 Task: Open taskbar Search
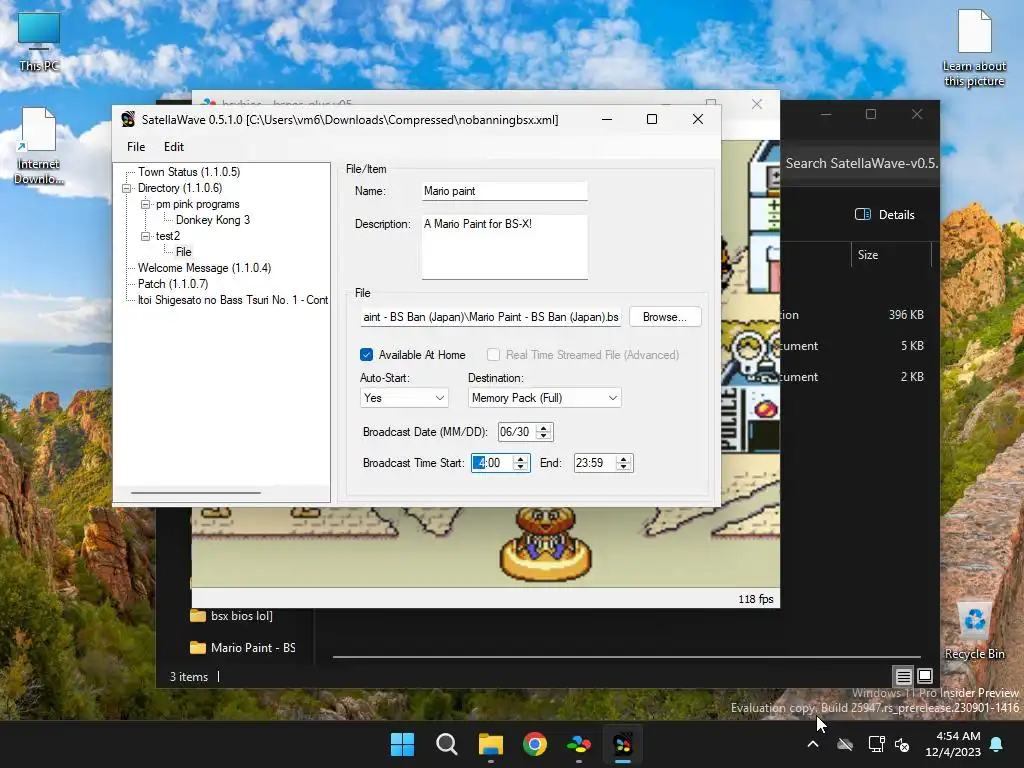(x=447, y=744)
